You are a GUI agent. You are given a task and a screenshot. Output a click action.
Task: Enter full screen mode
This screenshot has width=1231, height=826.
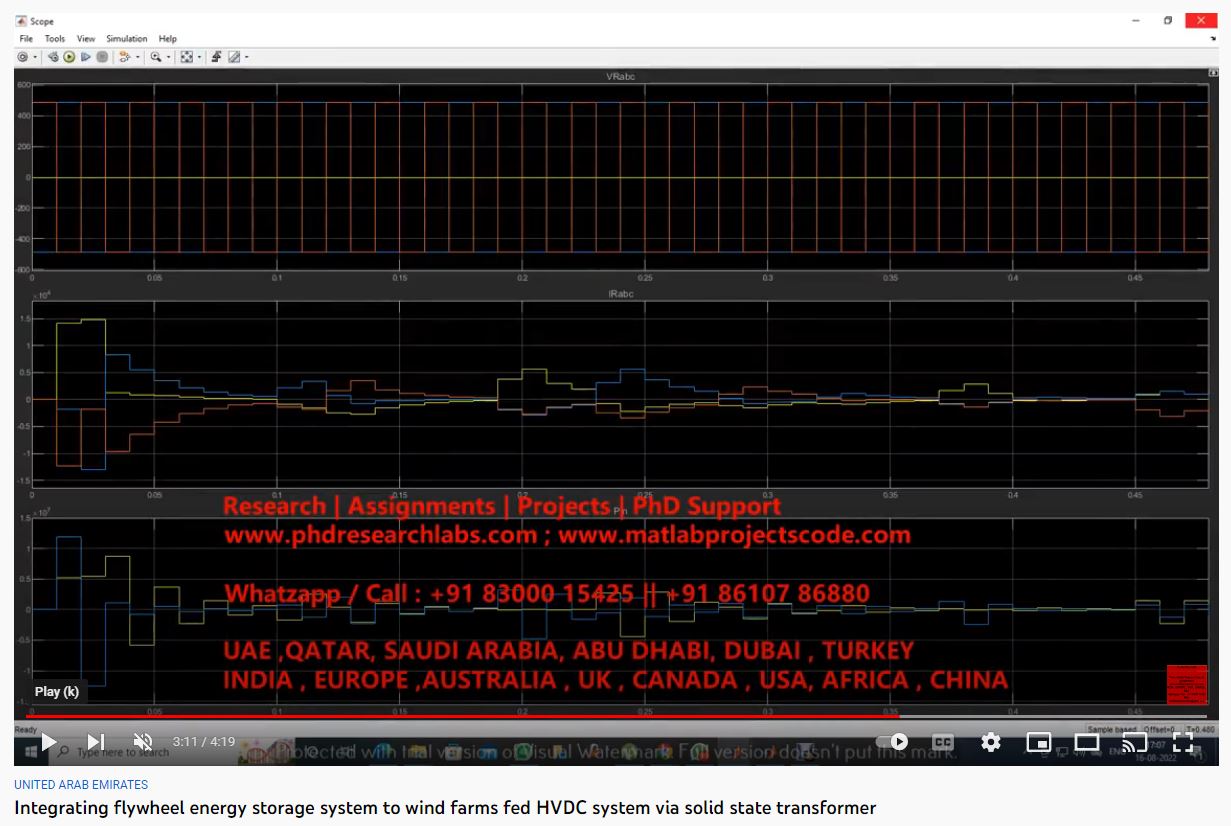pos(1183,742)
